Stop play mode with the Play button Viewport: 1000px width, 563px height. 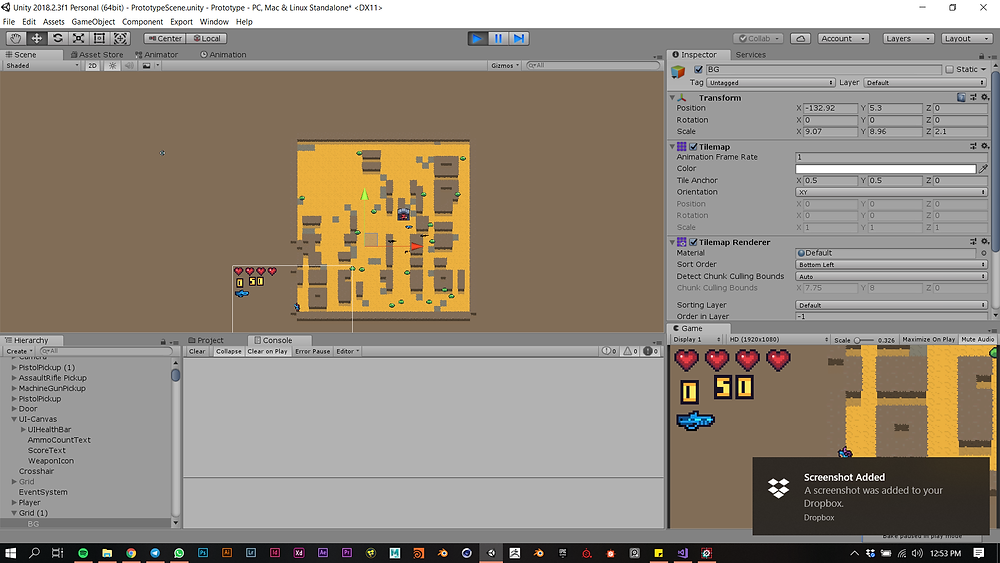pos(476,38)
